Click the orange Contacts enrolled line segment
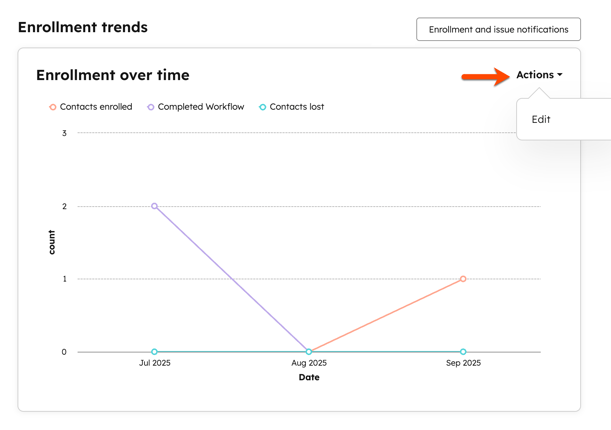Viewport: 611px width, 430px height. tap(386, 315)
